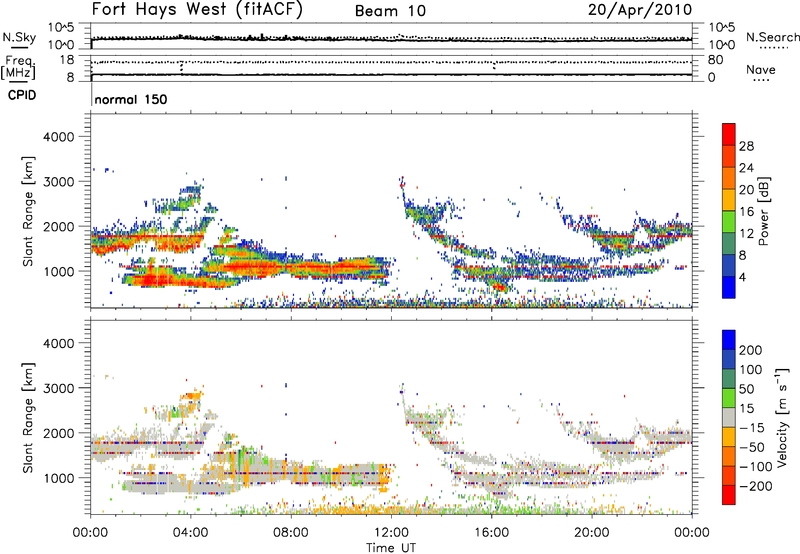Click '3000' on velocity panel range axis
Viewport: 800px width, 554px height.
58,388
